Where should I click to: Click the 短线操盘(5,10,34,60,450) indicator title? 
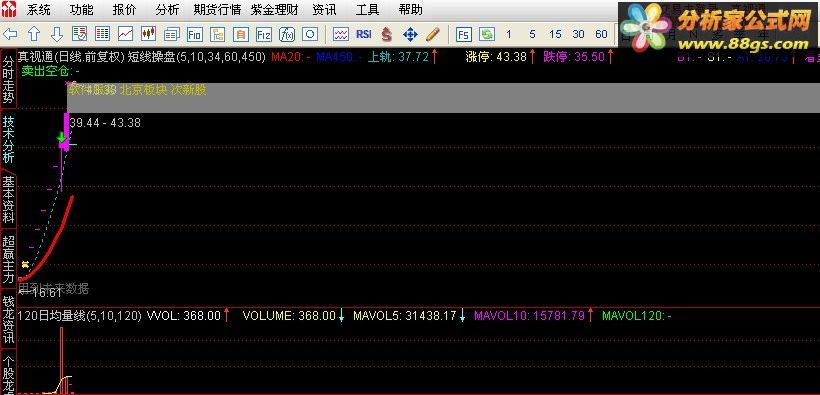(197, 57)
